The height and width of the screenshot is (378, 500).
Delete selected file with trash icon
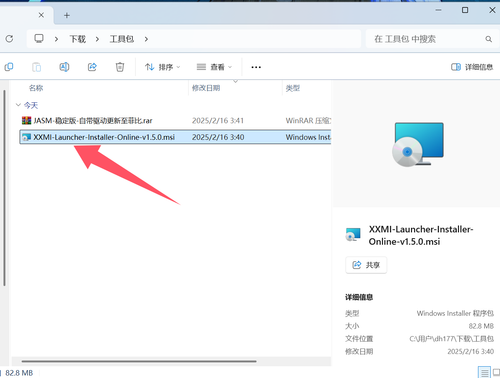(120, 67)
